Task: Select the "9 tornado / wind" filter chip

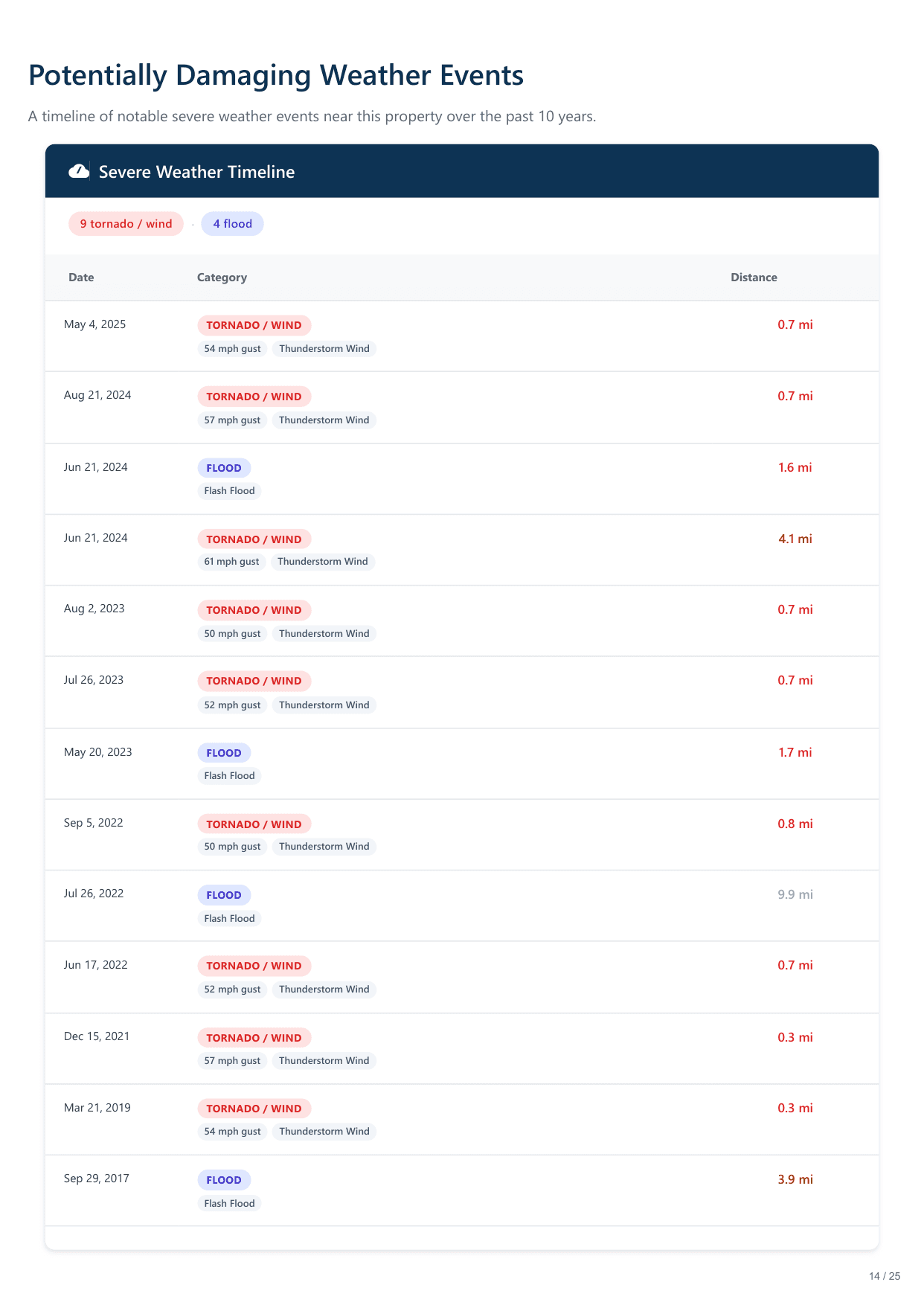Action: [x=126, y=224]
